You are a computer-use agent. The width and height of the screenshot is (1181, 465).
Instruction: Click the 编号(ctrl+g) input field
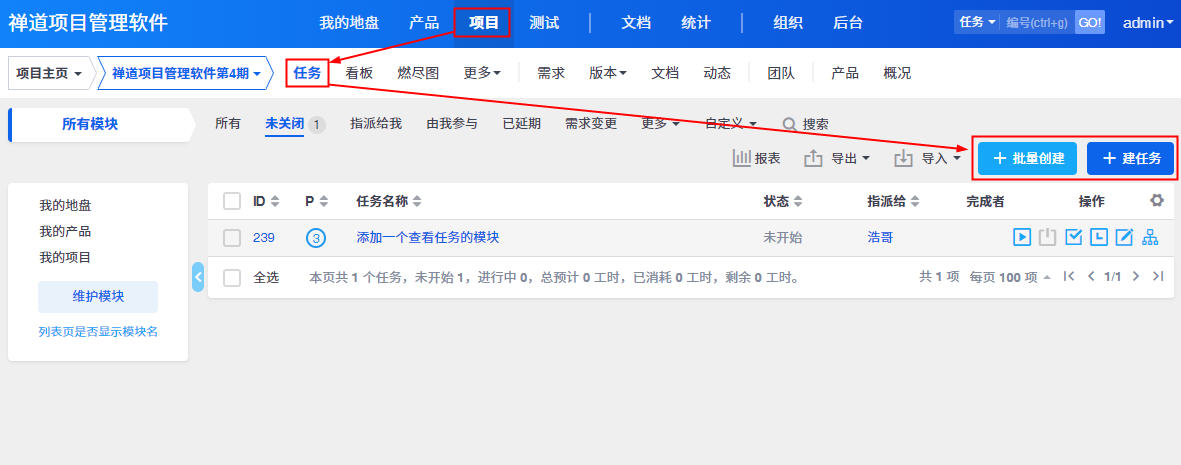tap(1037, 23)
